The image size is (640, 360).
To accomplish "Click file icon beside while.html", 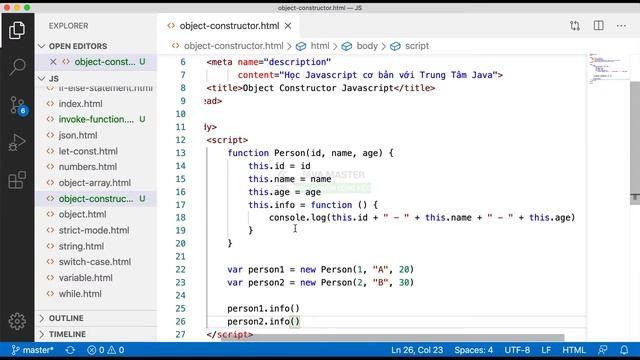I will pyautogui.click(x=50, y=293).
